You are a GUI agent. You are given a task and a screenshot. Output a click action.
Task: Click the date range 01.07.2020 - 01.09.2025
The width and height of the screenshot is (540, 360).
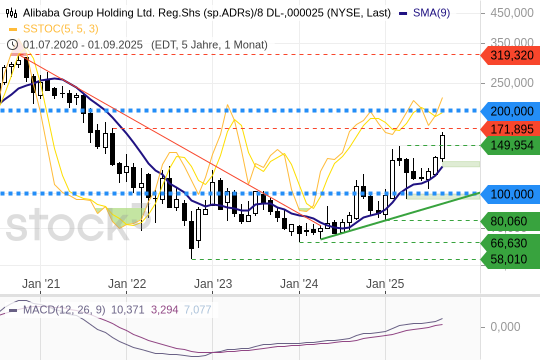[83, 45]
